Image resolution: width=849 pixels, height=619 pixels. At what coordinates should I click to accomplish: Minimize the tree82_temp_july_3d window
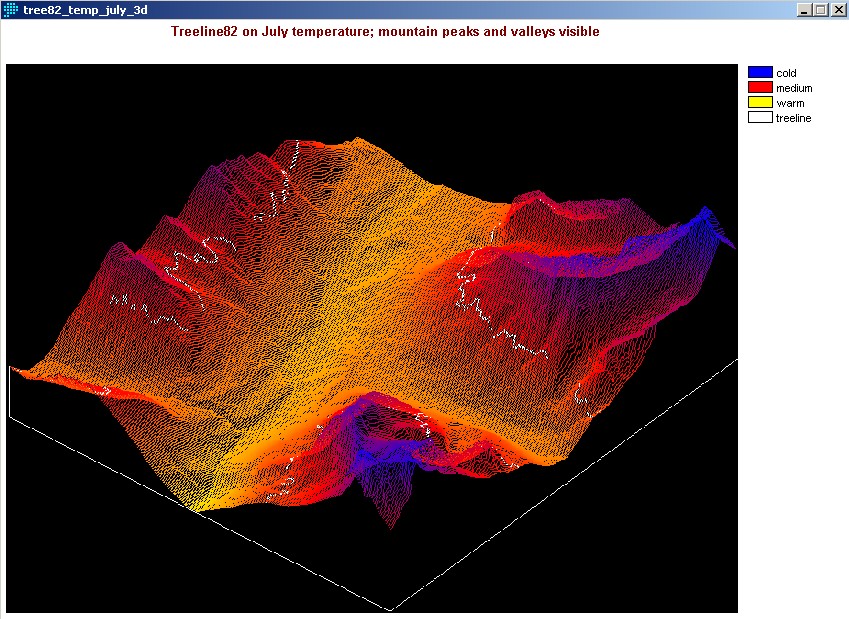pyautogui.click(x=806, y=9)
